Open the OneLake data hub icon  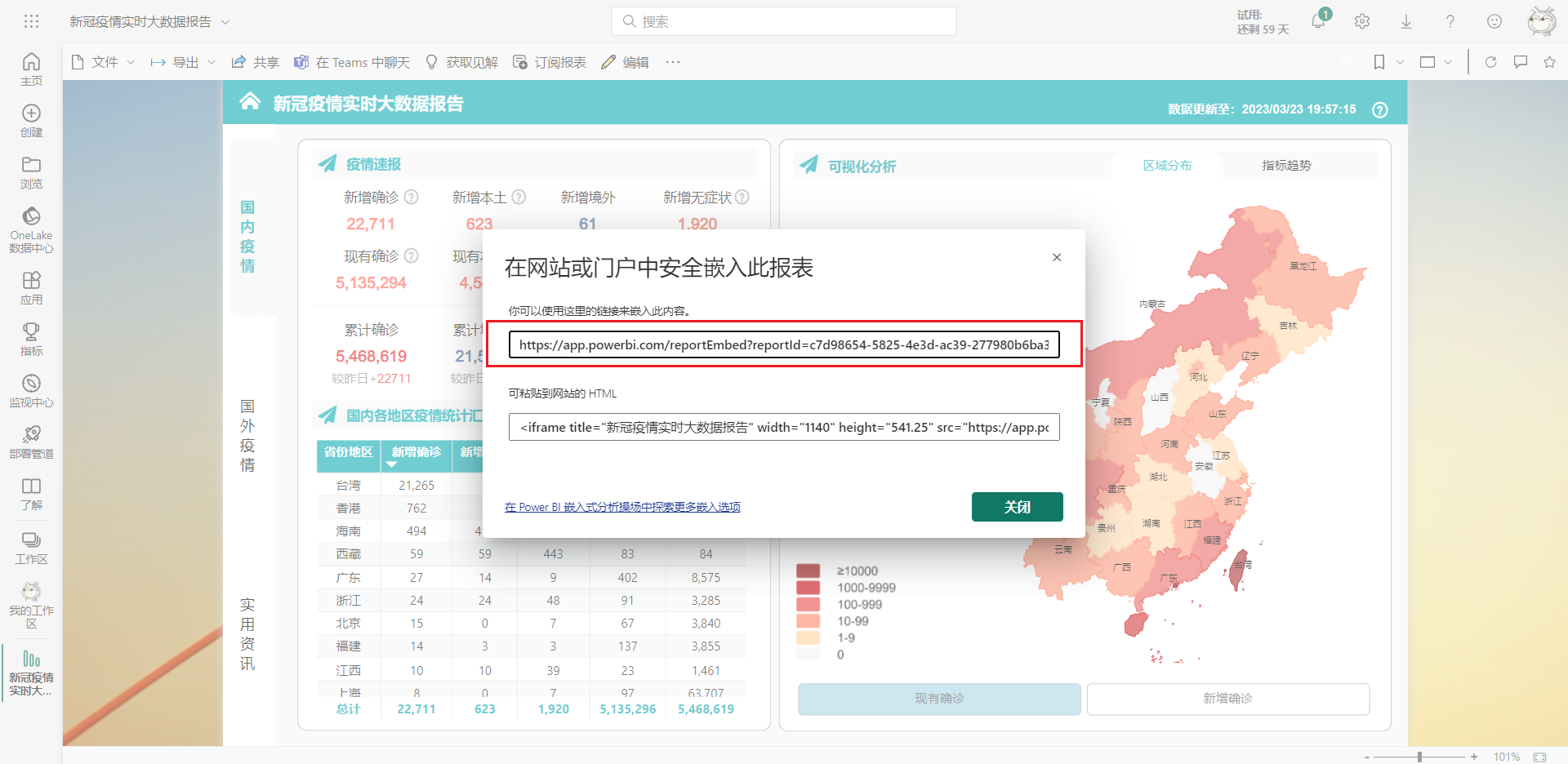pos(31,216)
